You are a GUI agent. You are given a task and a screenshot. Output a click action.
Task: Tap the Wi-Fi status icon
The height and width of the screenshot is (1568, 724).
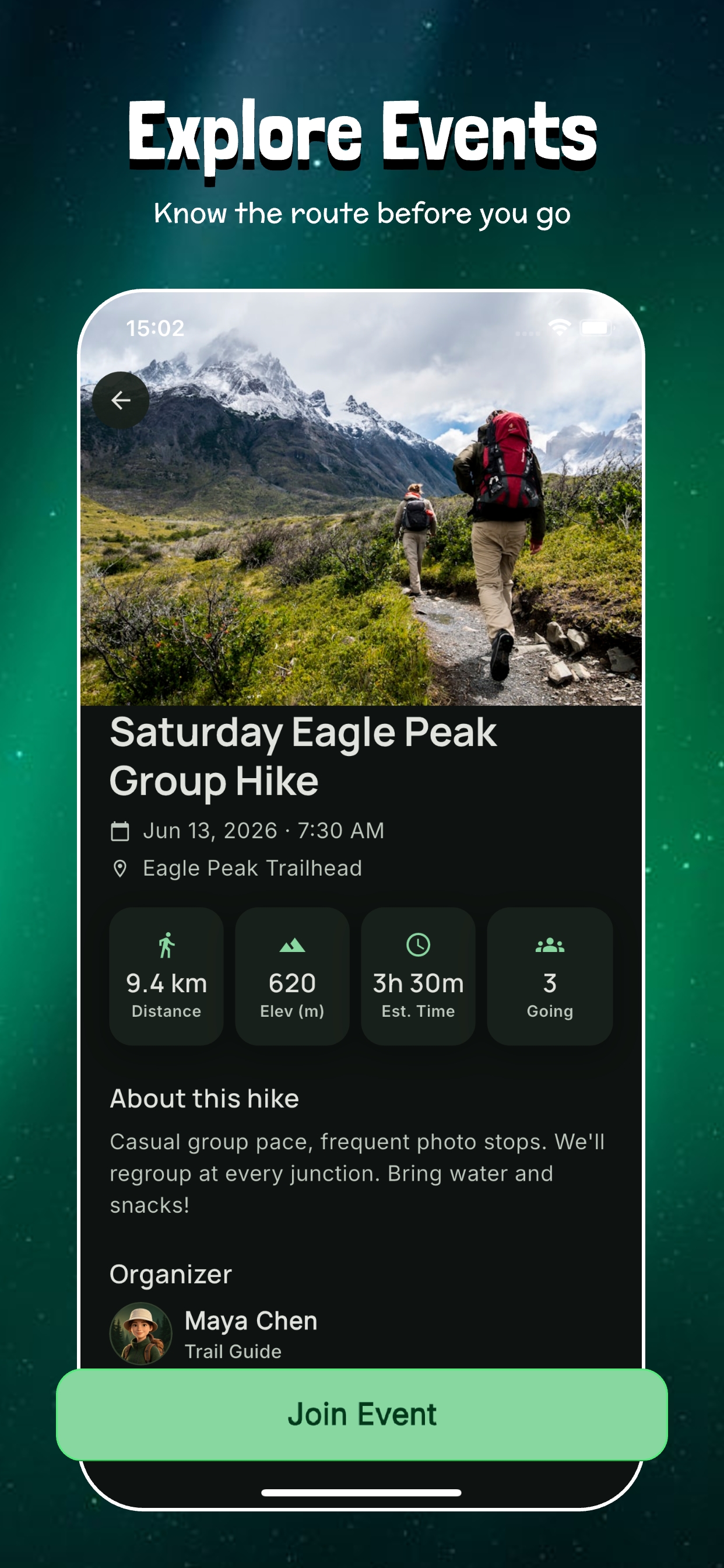pyautogui.click(x=559, y=327)
